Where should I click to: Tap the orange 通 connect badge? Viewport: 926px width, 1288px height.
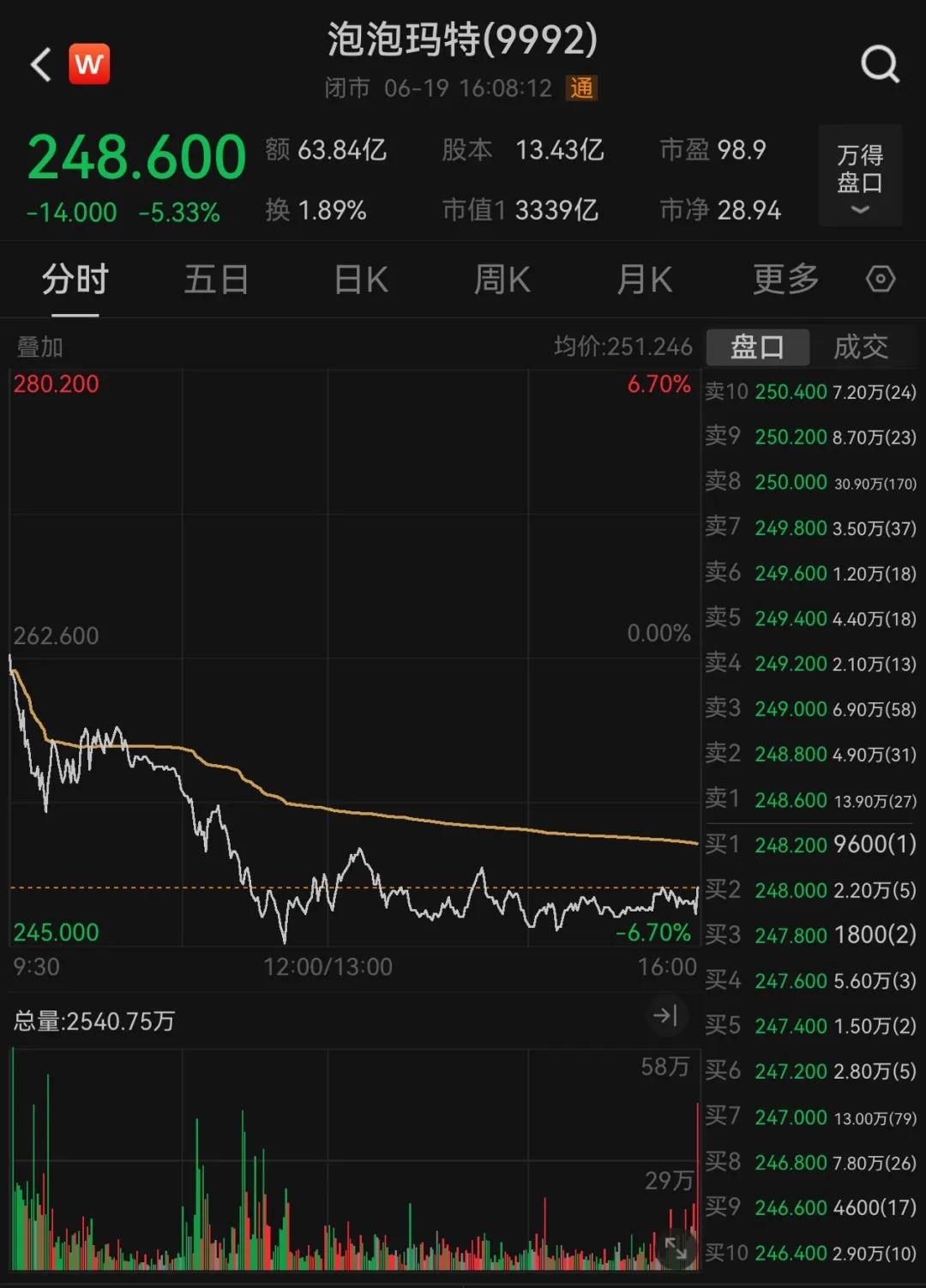click(x=581, y=88)
